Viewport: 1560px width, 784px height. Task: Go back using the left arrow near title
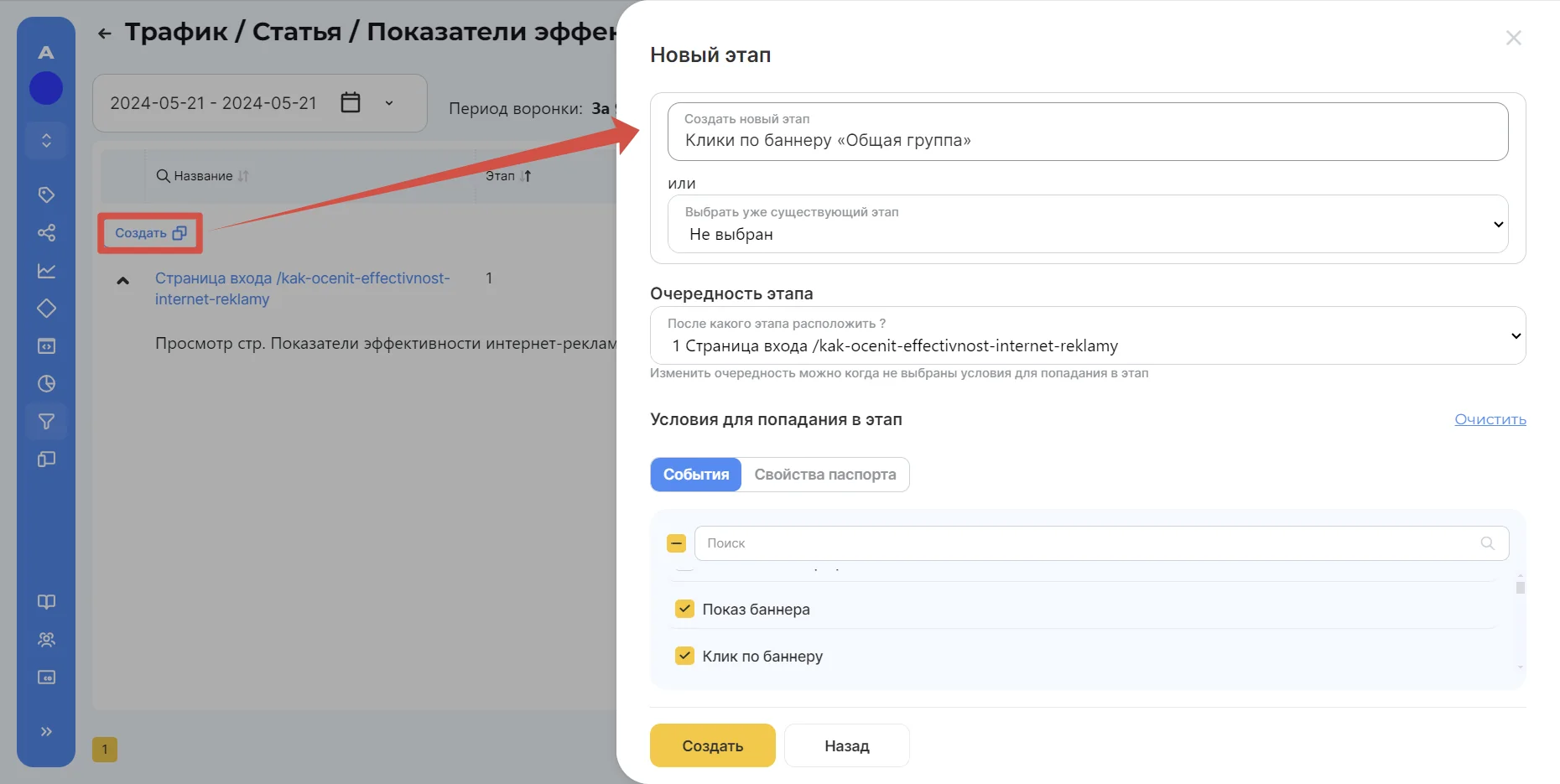[104, 34]
